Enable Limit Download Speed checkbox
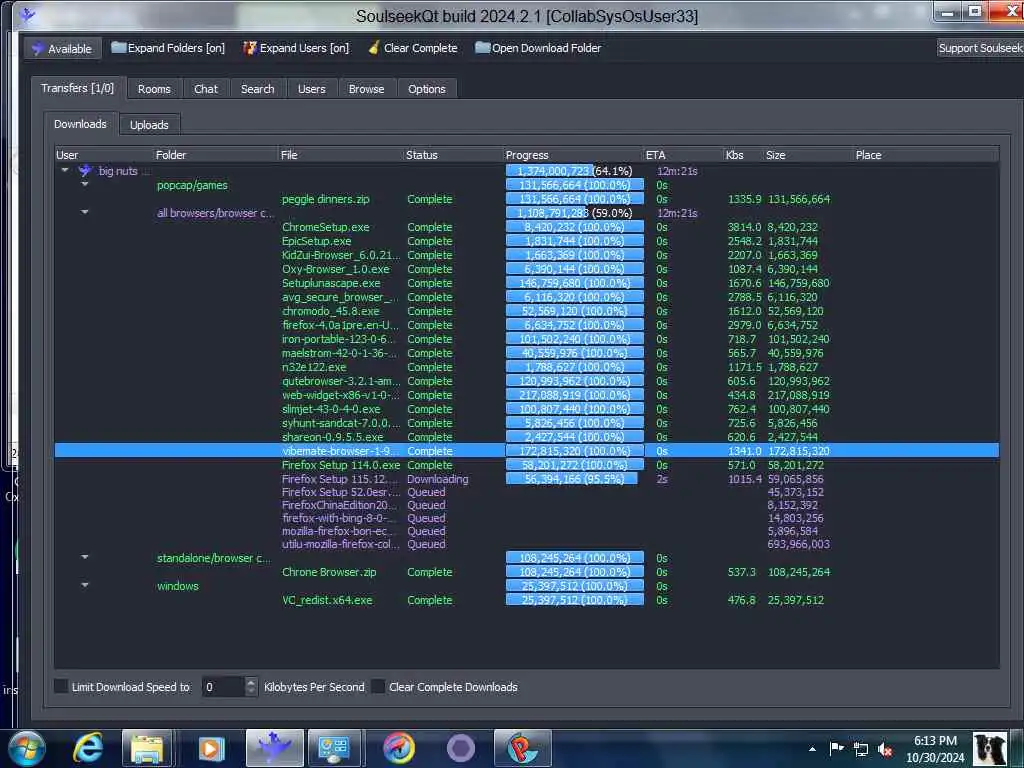 61,686
